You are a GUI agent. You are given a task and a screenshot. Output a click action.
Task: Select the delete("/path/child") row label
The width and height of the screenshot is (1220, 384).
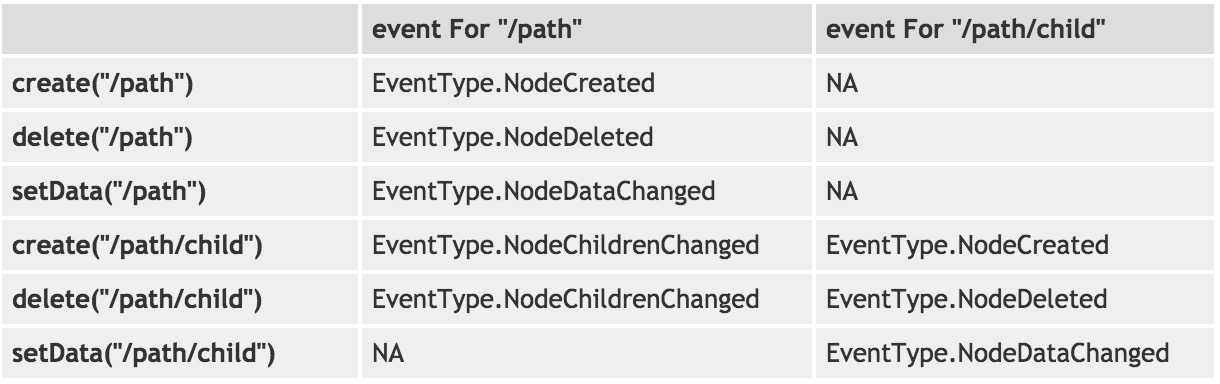[137, 299]
